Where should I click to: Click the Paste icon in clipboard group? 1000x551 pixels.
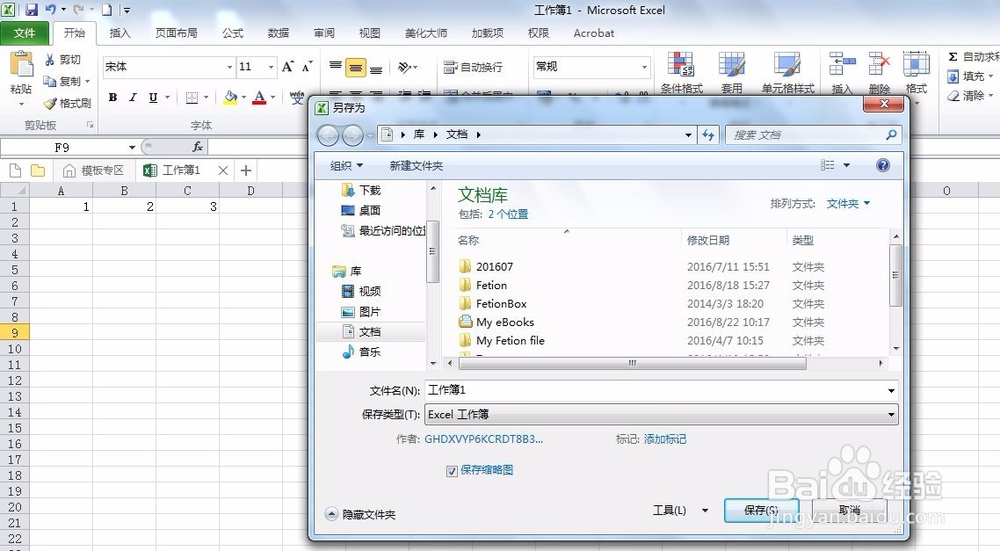point(21,64)
